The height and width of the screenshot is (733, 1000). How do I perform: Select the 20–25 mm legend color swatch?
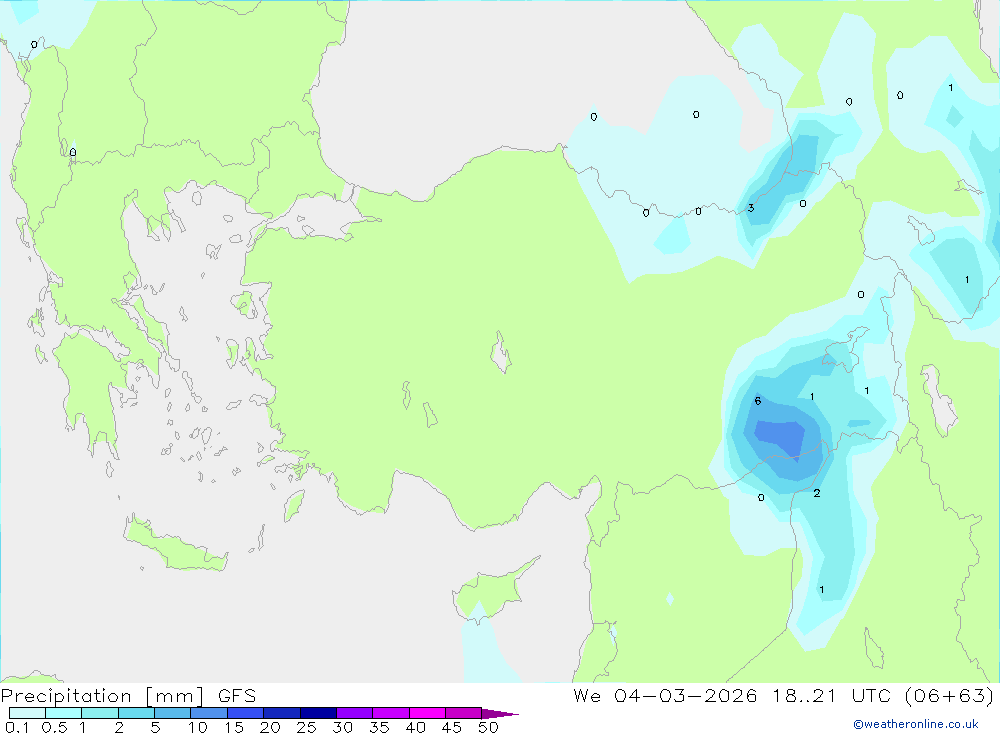coord(282,713)
